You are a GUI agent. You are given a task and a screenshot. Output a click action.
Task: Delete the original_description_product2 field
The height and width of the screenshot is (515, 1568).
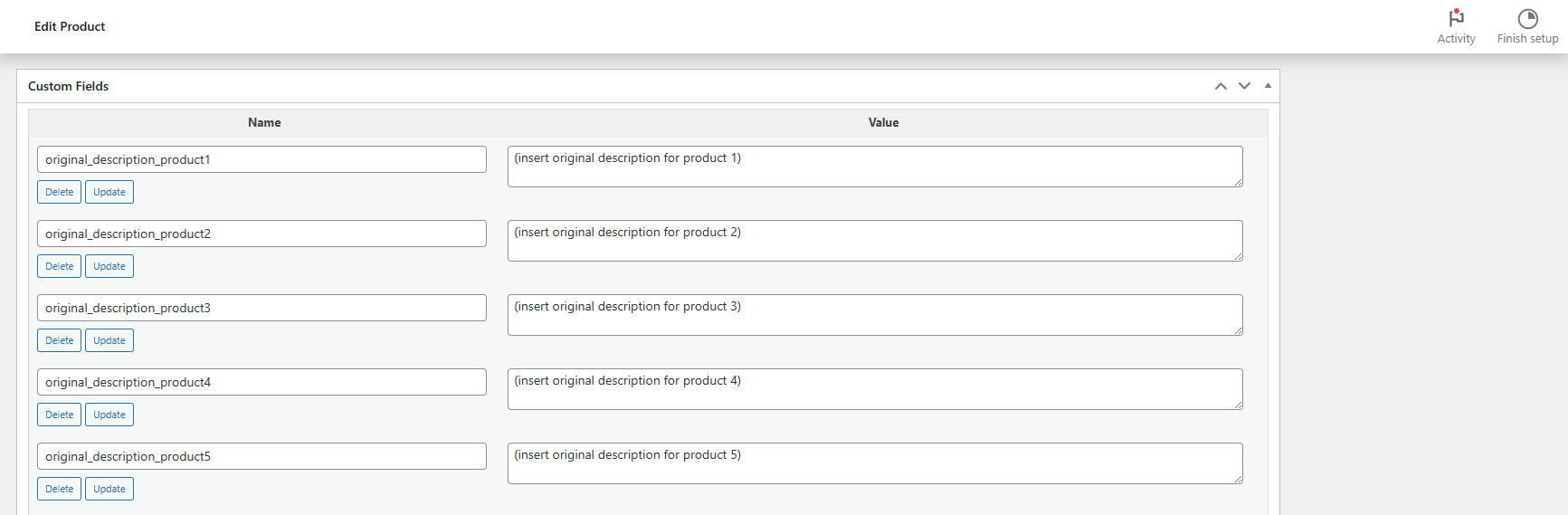pos(60,266)
